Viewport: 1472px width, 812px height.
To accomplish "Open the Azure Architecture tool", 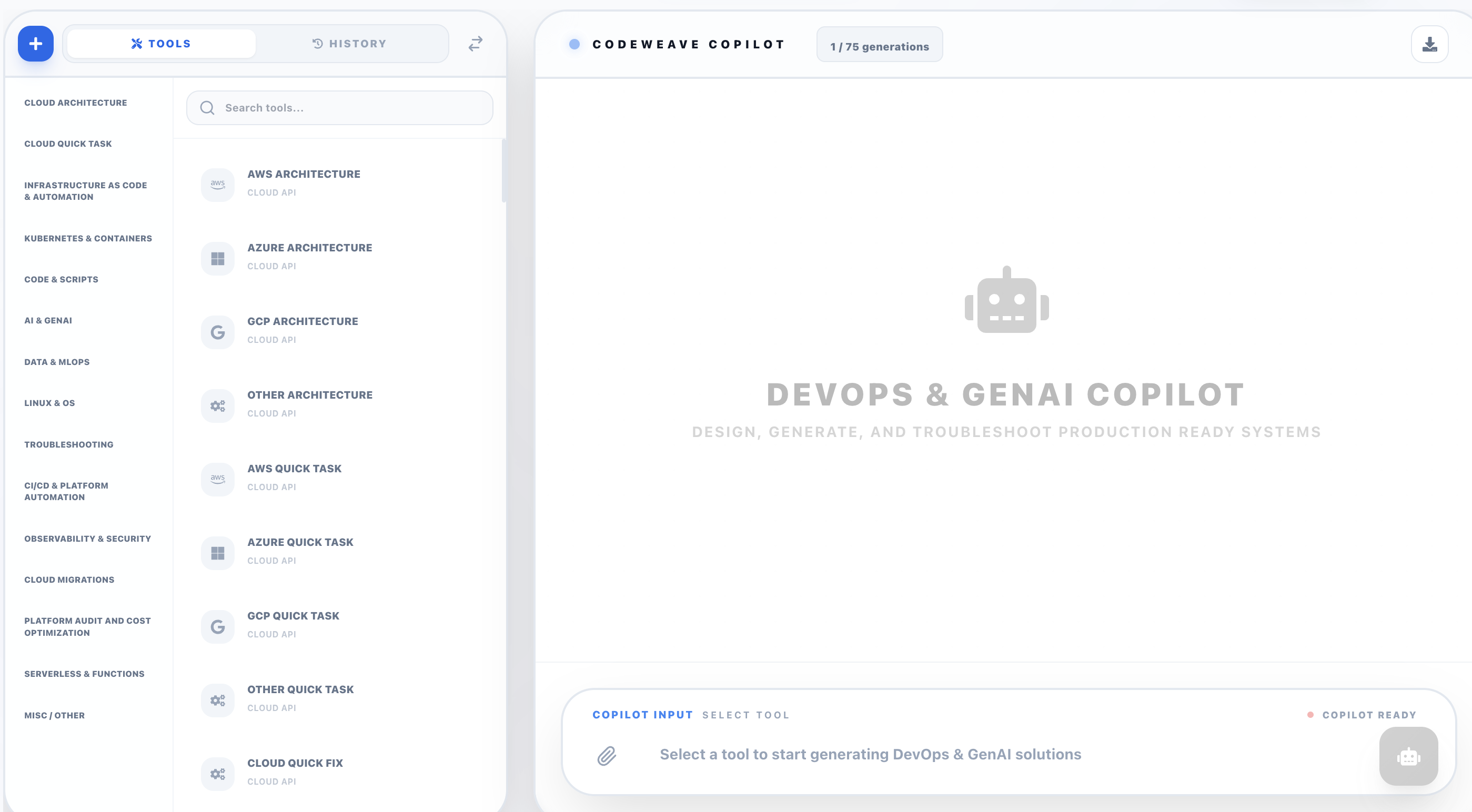I will (309, 256).
